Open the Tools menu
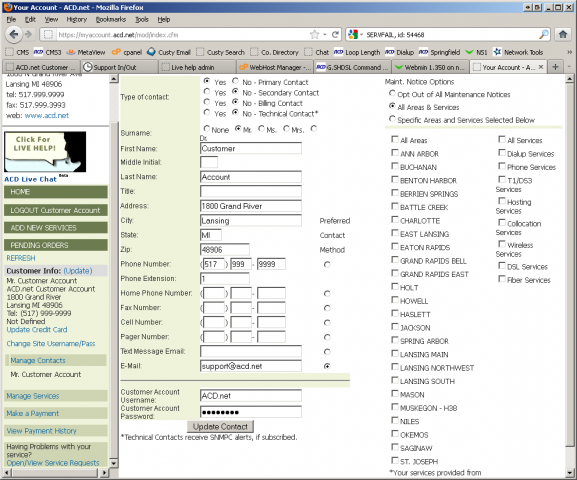 click(x=142, y=20)
